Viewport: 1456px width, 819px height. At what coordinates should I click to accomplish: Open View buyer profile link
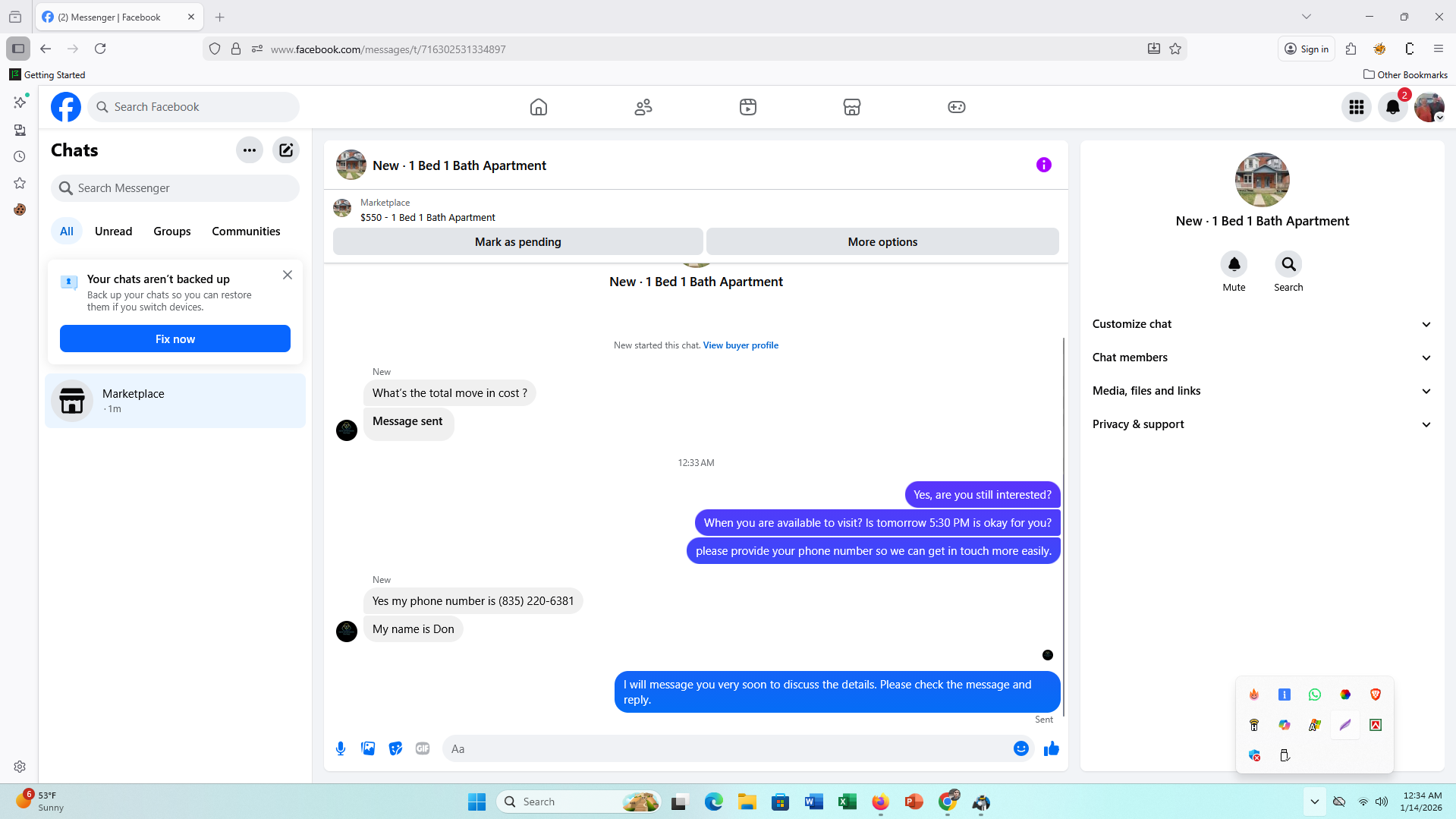click(741, 345)
